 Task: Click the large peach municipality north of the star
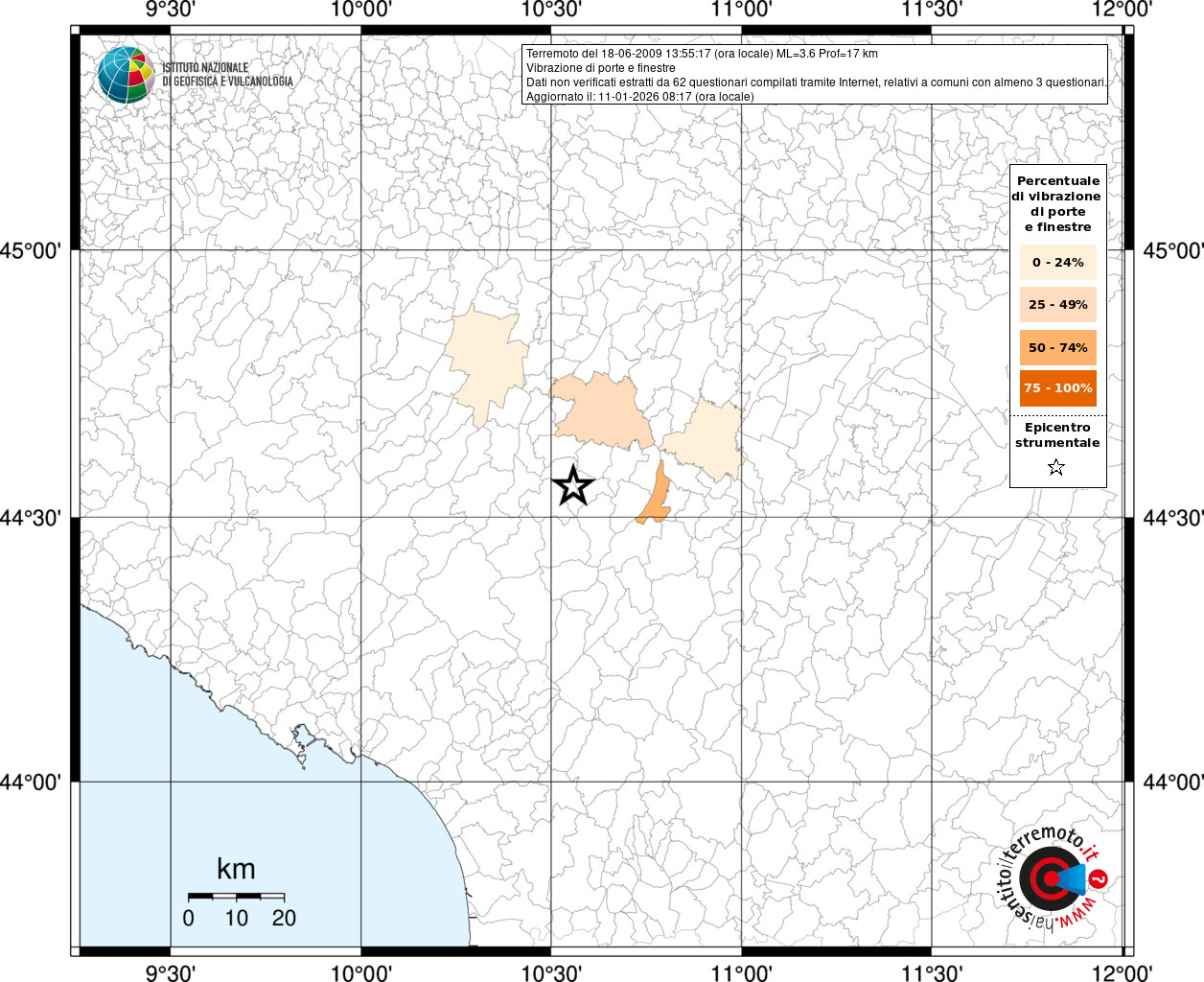602,412
